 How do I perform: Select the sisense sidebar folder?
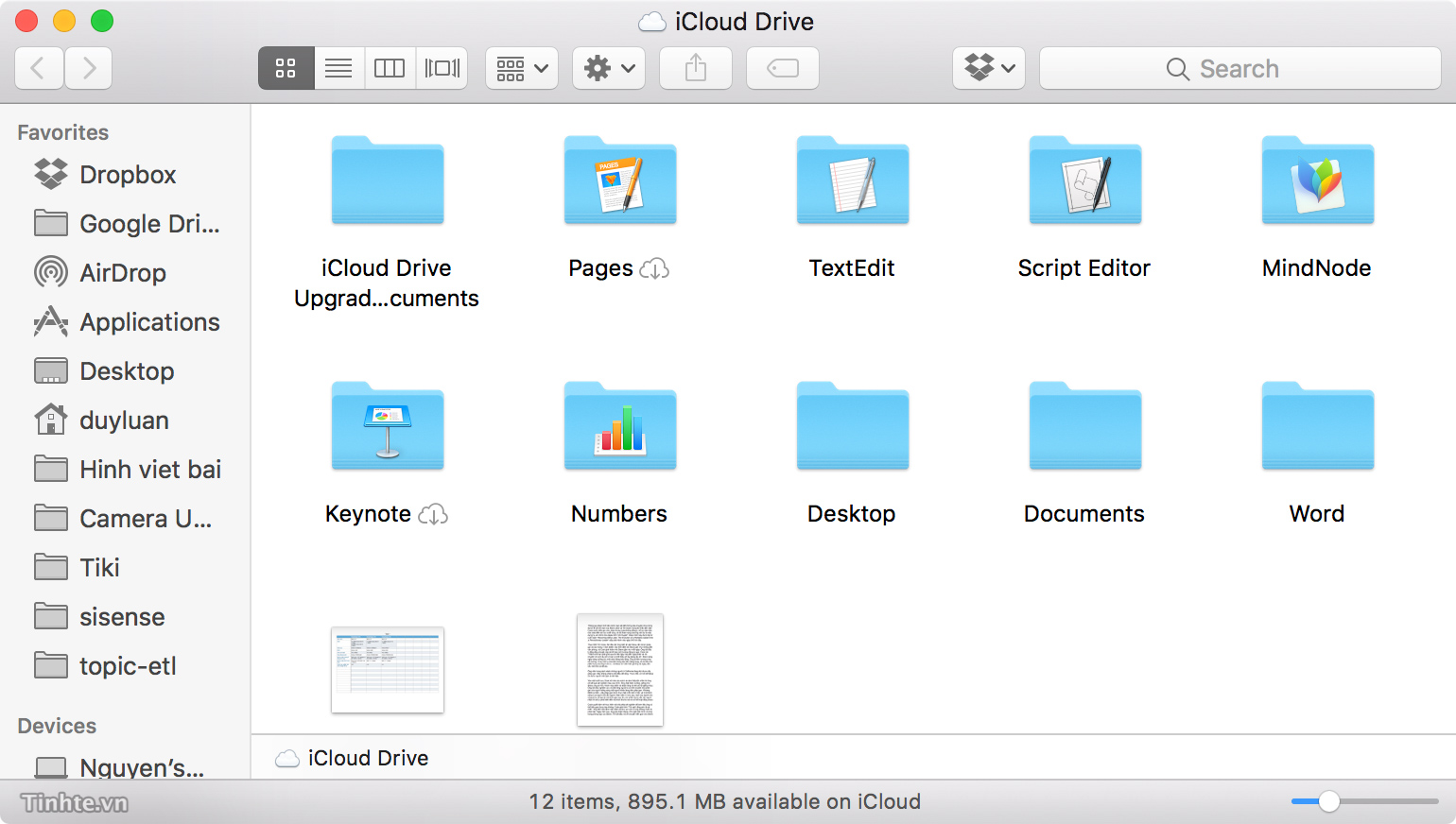[x=125, y=617]
